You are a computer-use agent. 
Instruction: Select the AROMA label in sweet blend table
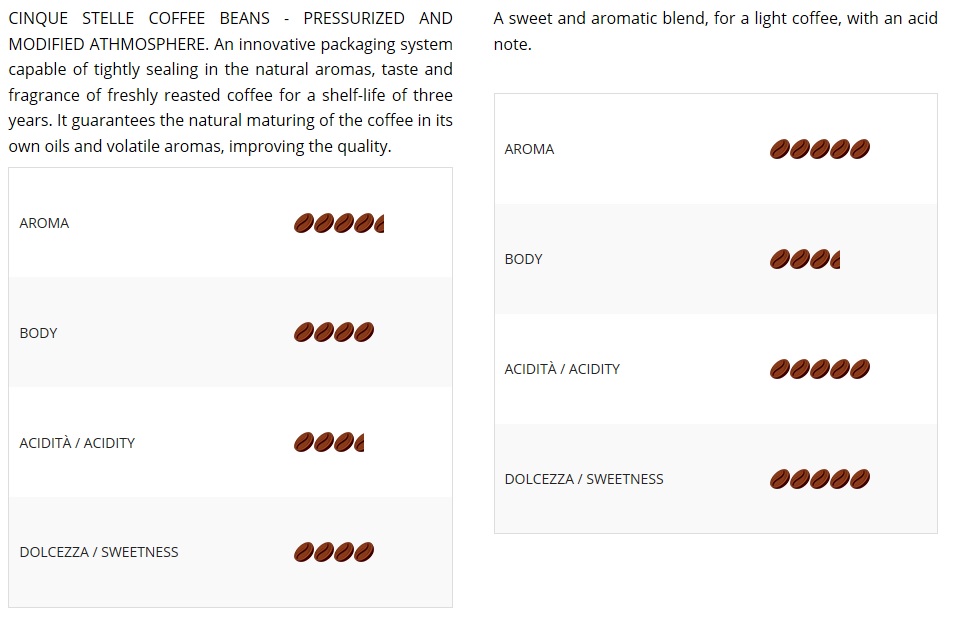tap(529, 149)
